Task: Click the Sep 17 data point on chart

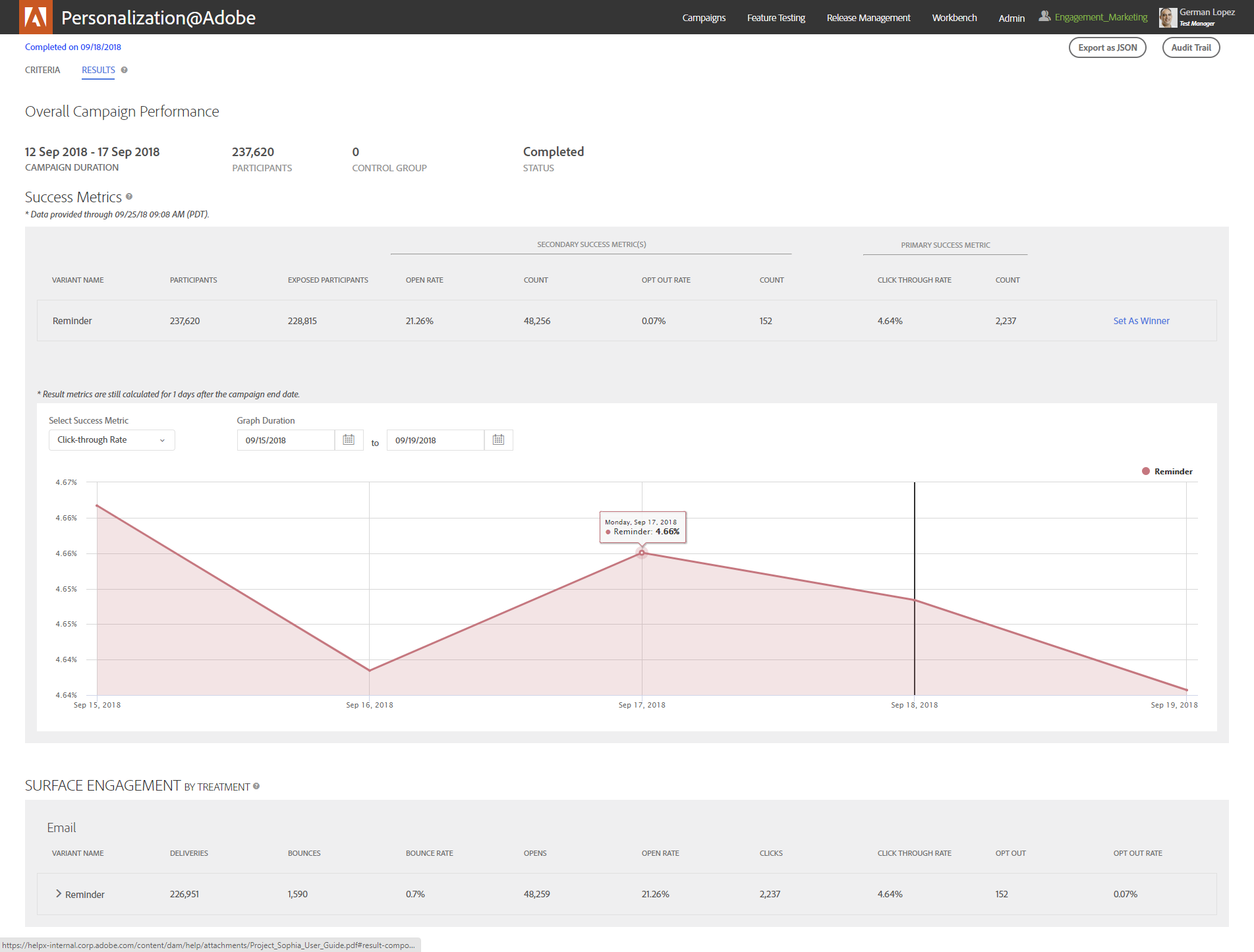Action: (x=642, y=553)
